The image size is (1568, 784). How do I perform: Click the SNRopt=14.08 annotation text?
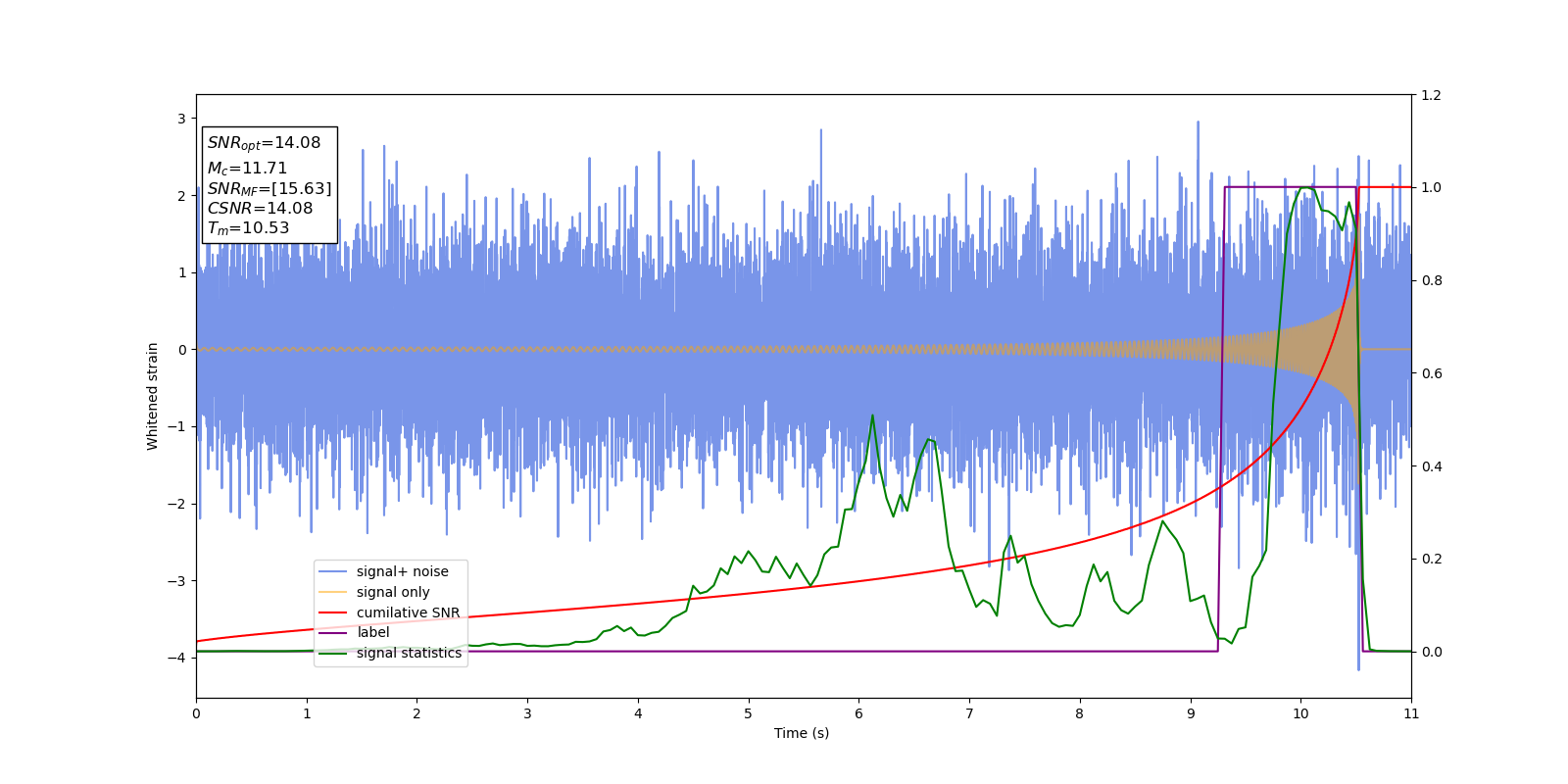click(264, 143)
